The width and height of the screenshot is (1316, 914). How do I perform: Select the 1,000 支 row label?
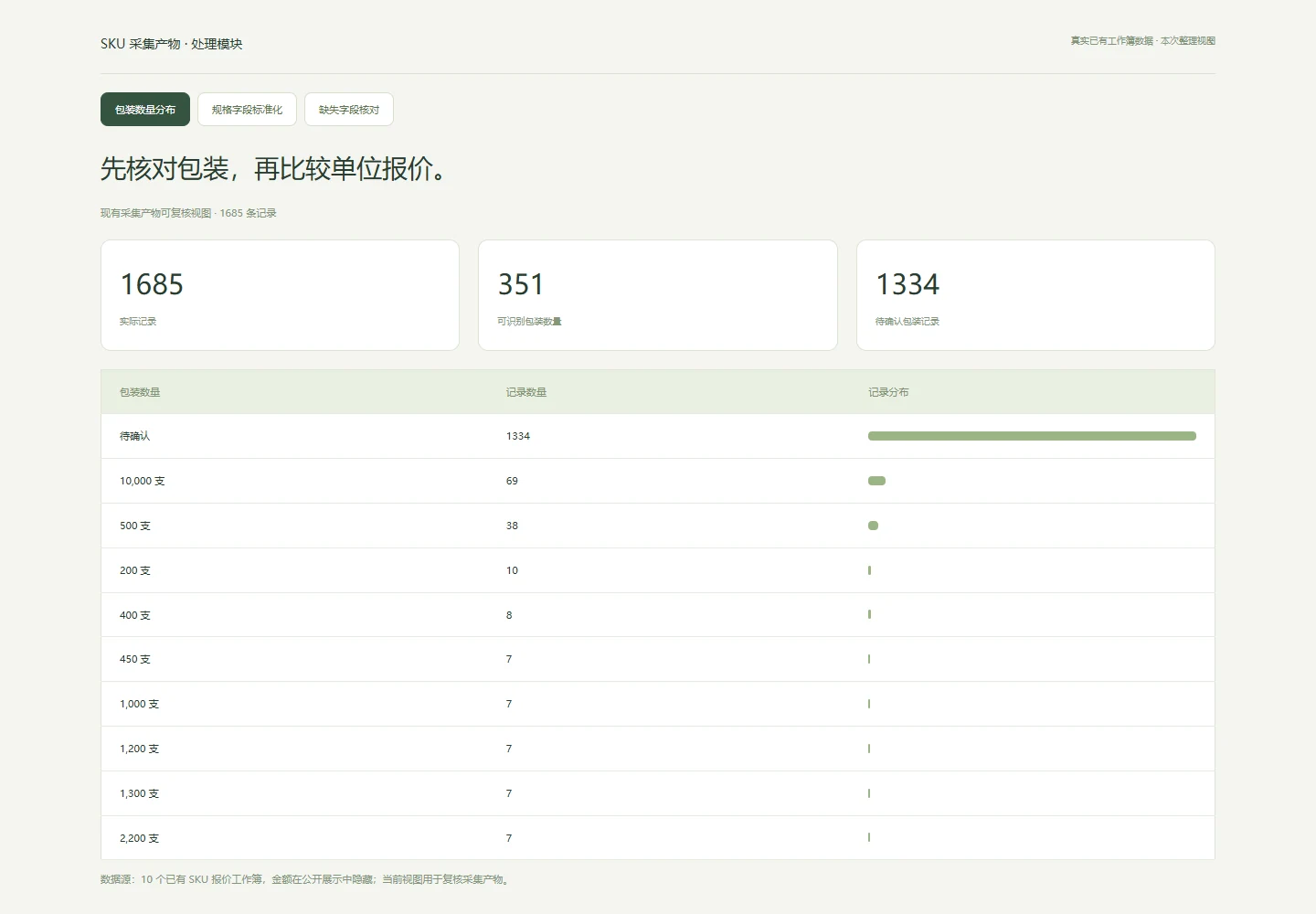point(139,704)
